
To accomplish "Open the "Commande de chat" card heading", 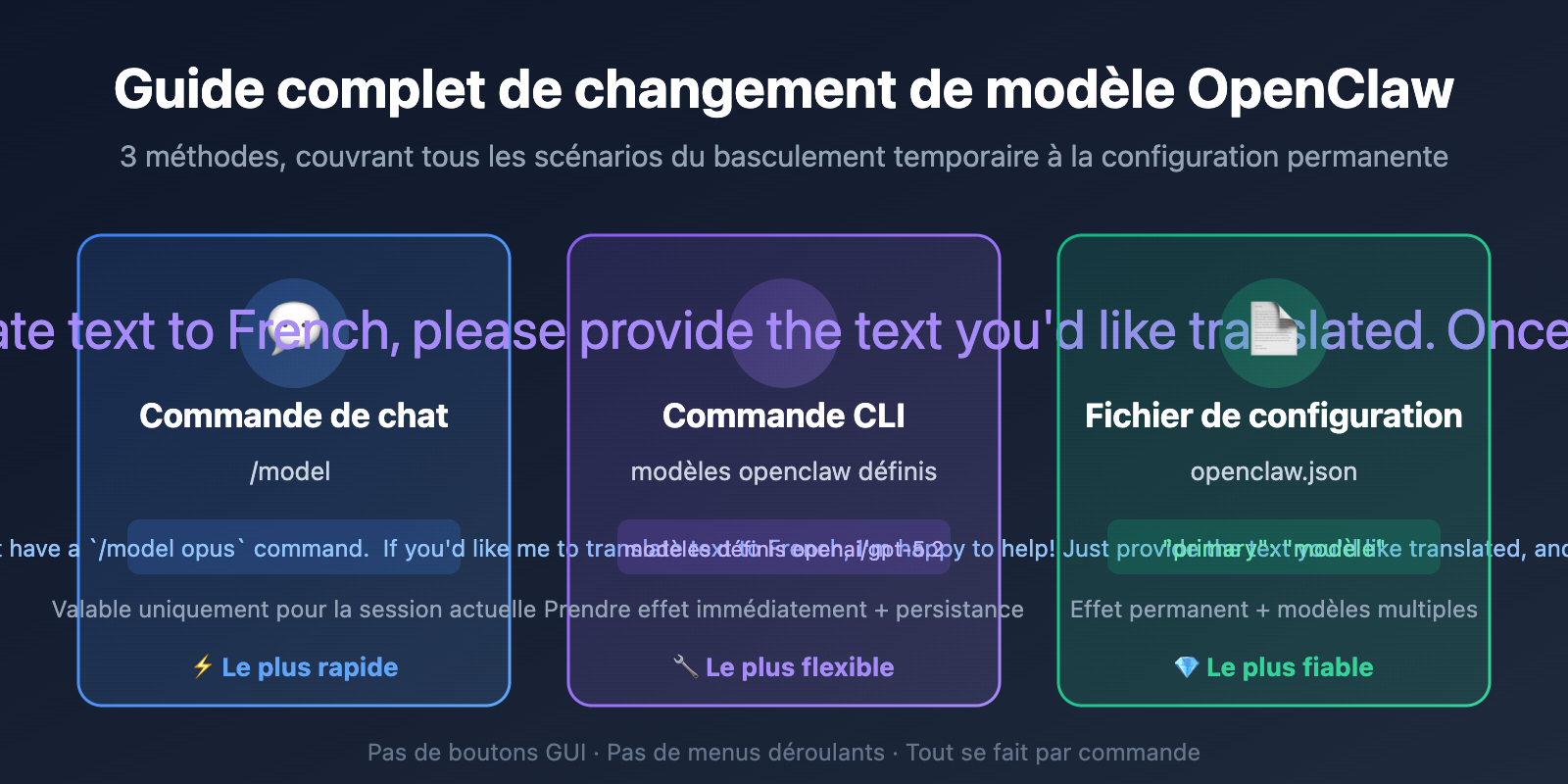I will [x=294, y=416].
